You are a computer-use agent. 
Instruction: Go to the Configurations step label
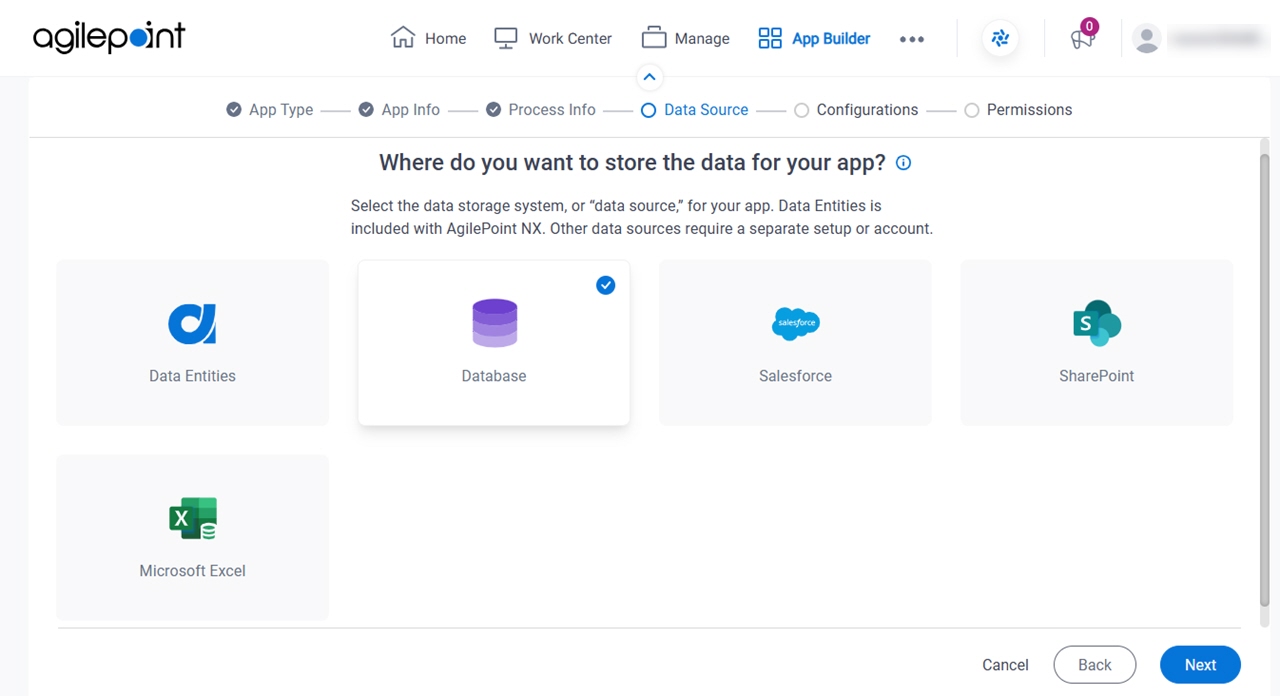coord(867,110)
